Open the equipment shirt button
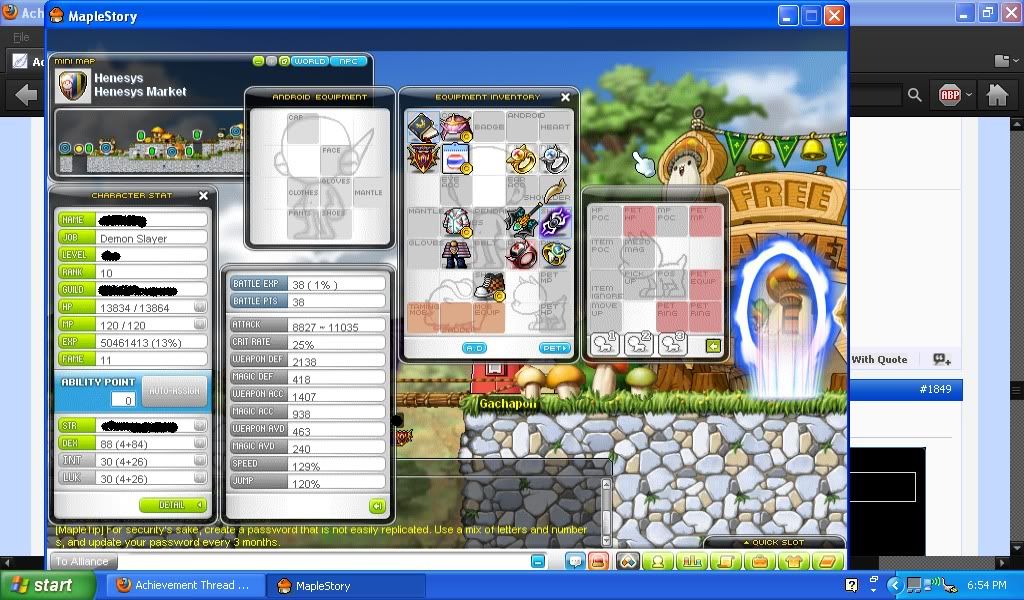The height and width of the screenshot is (600, 1024). (x=793, y=561)
